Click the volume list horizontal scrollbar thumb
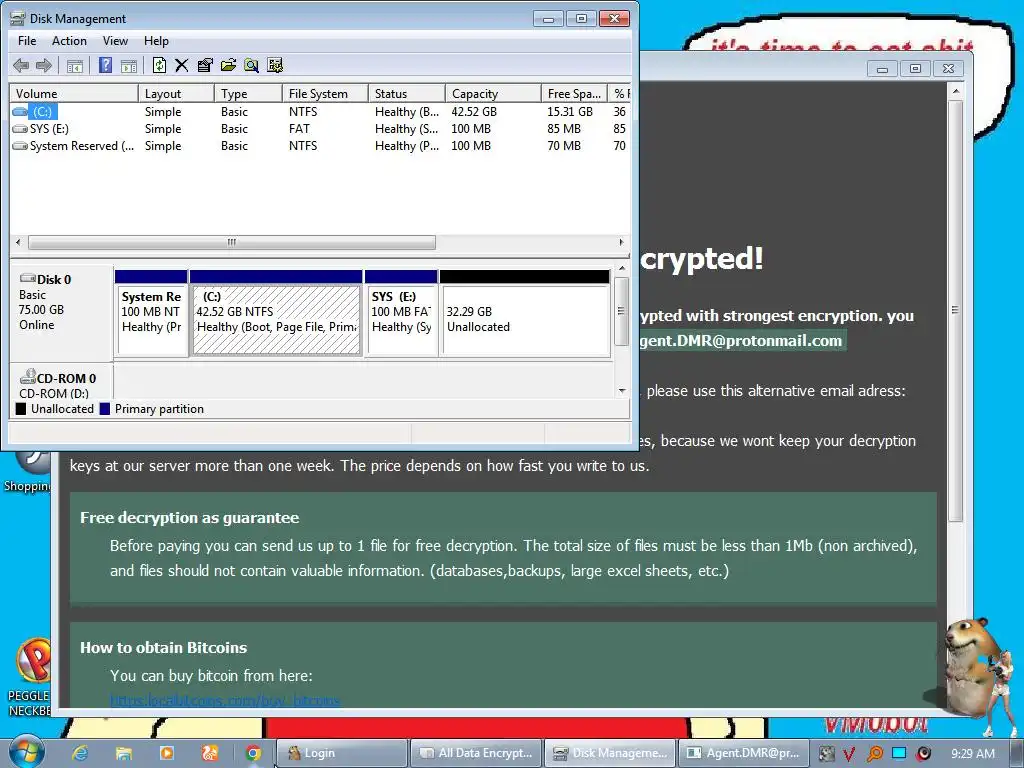 [232, 242]
